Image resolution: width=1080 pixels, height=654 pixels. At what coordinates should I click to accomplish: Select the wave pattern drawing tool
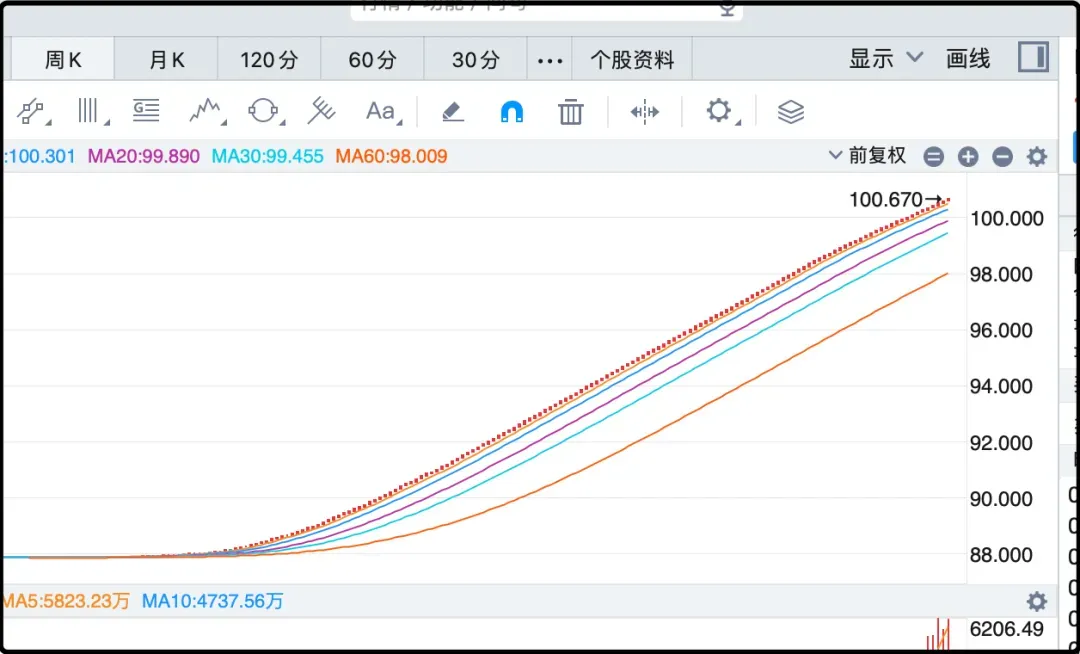tap(205, 111)
